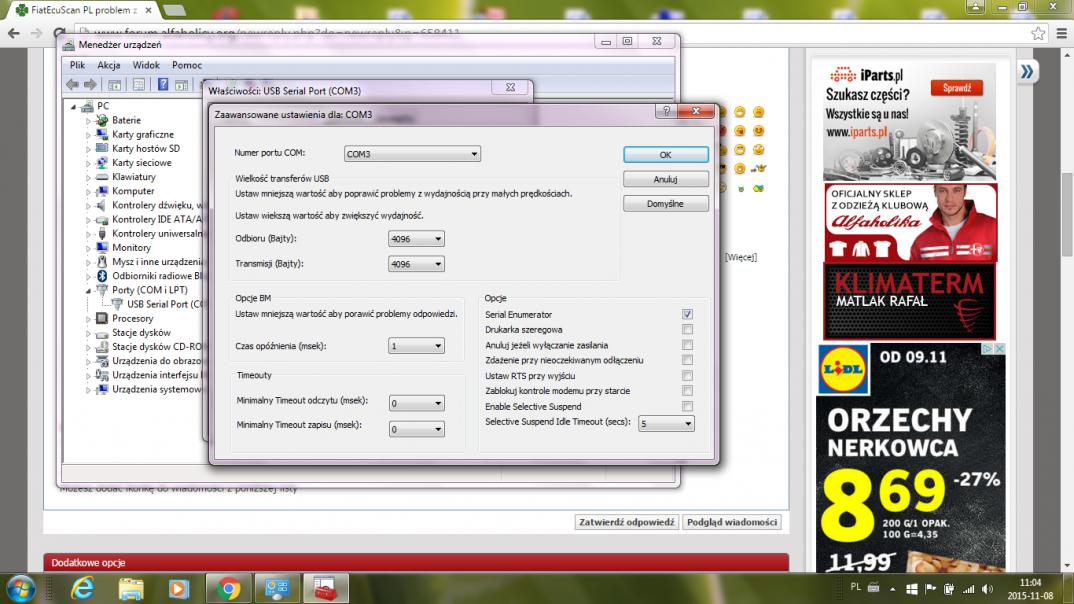Click the Windows Media Player taskbar icon
Viewport: 1074px width, 604px height.
[x=179, y=589]
